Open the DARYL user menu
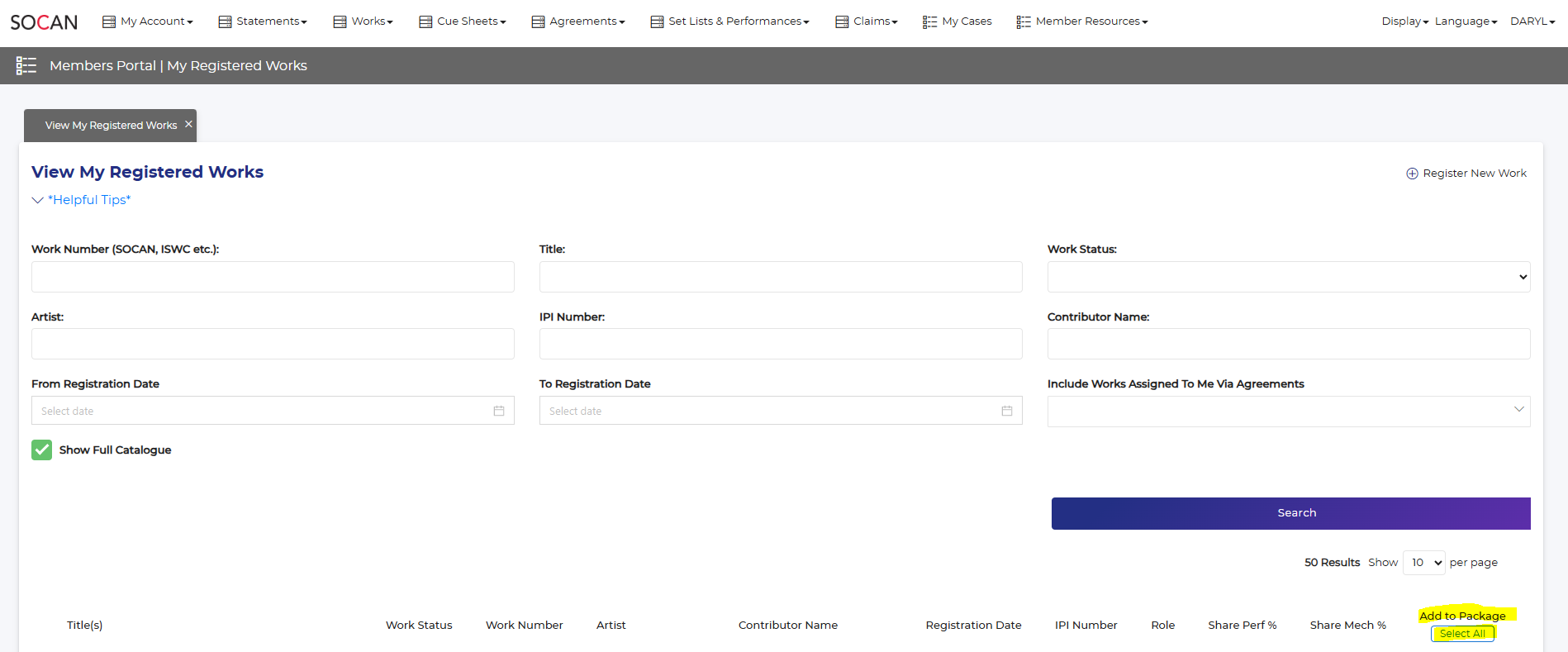The width and height of the screenshot is (1568, 652). tap(1532, 21)
